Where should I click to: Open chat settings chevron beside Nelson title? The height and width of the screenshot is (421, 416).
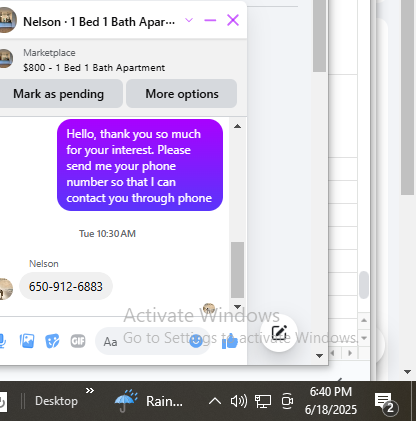click(189, 20)
